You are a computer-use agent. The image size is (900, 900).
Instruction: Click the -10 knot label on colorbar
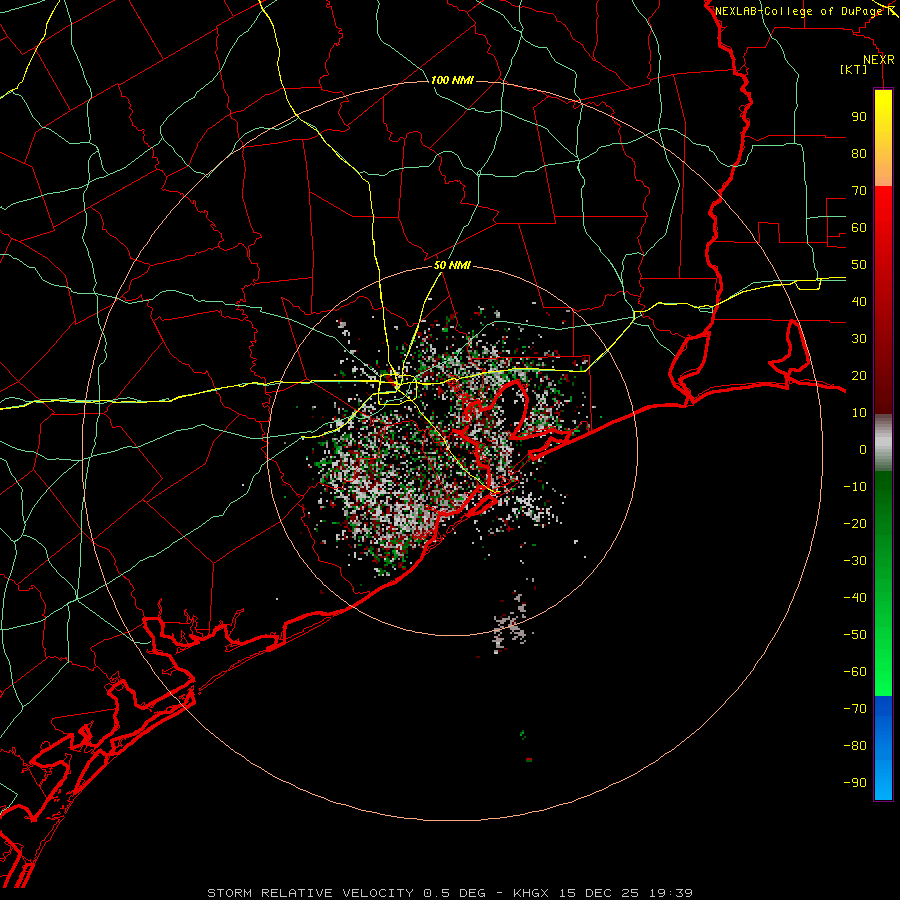click(855, 487)
